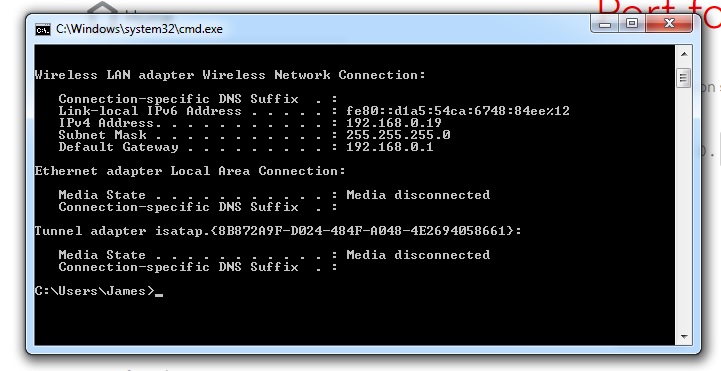Click Media disconnected under Ethernet adapter
Viewport: 721px width, 371px height.
418,195
